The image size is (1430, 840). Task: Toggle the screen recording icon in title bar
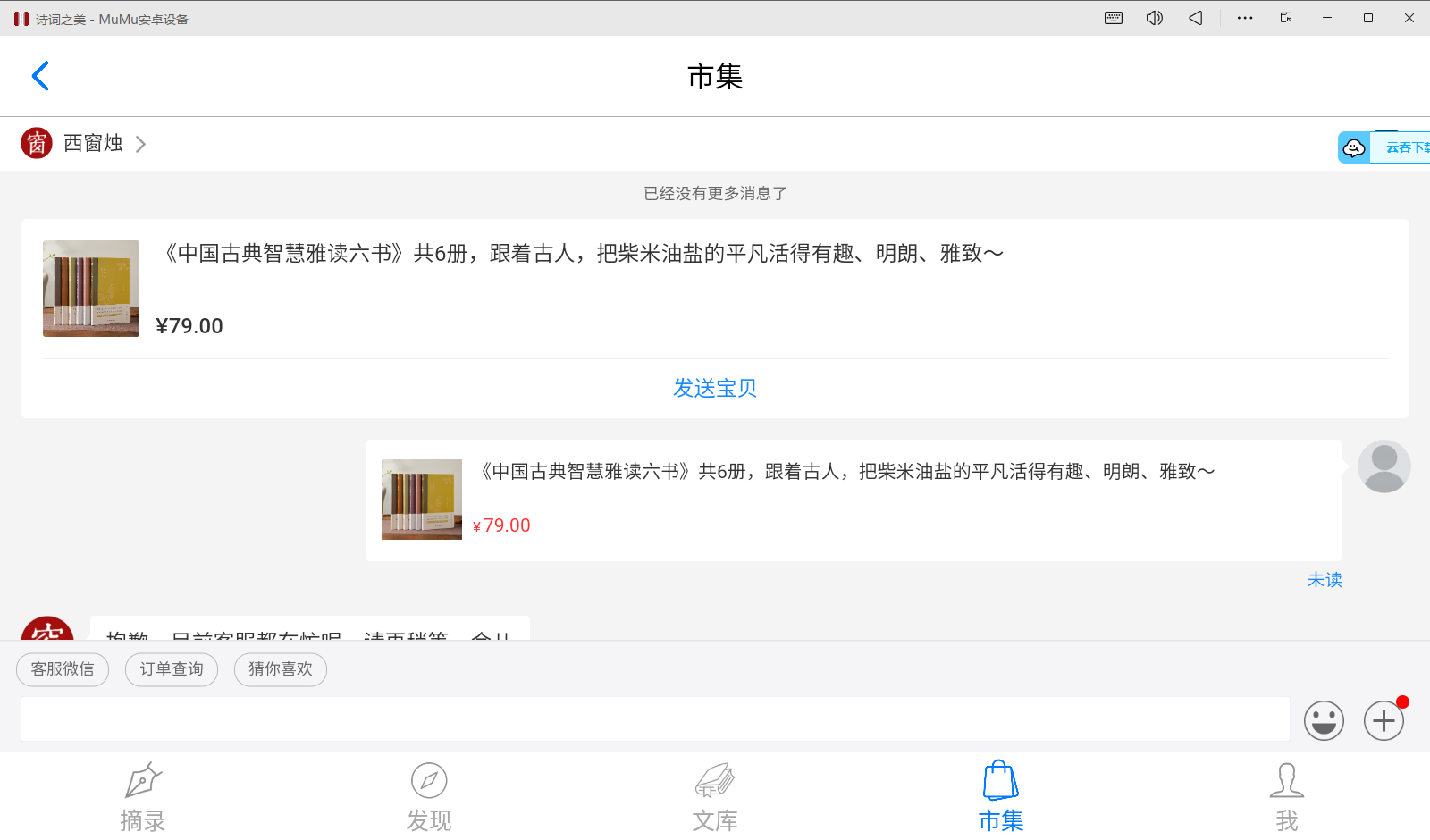pos(1284,18)
